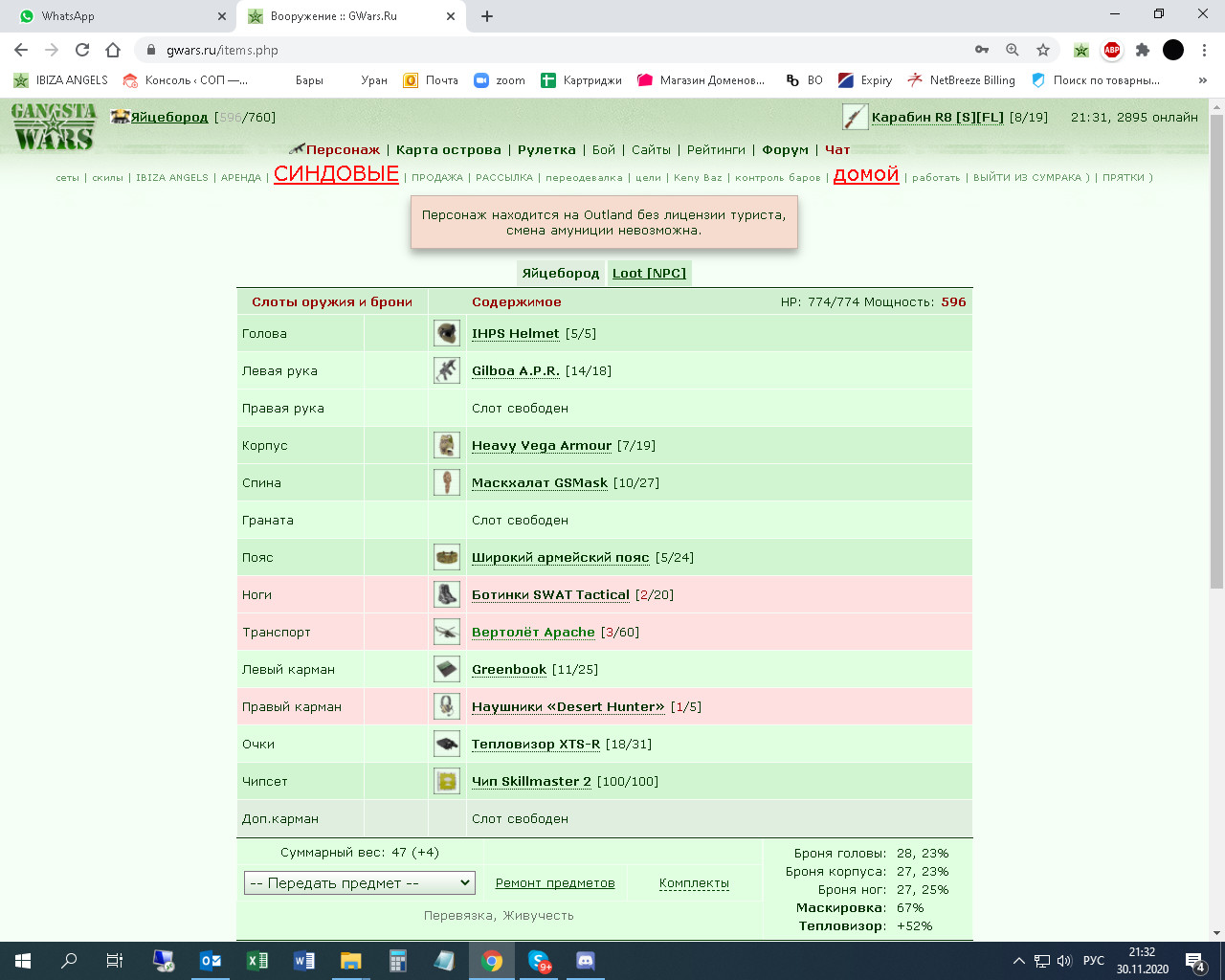Click the контроль баров link
This screenshot has height=980, width=1225.
pos(778,178)
